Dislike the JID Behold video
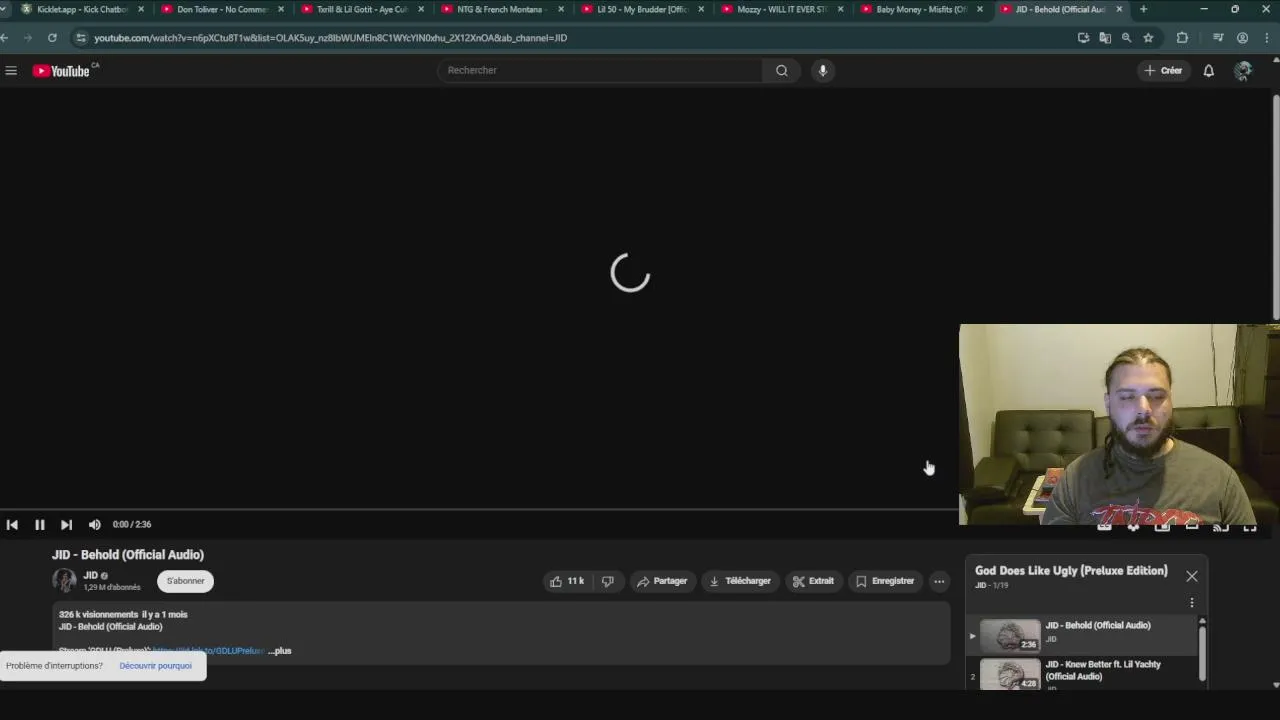Screen dimensions: 1280x720 click(x=607, y=581)
